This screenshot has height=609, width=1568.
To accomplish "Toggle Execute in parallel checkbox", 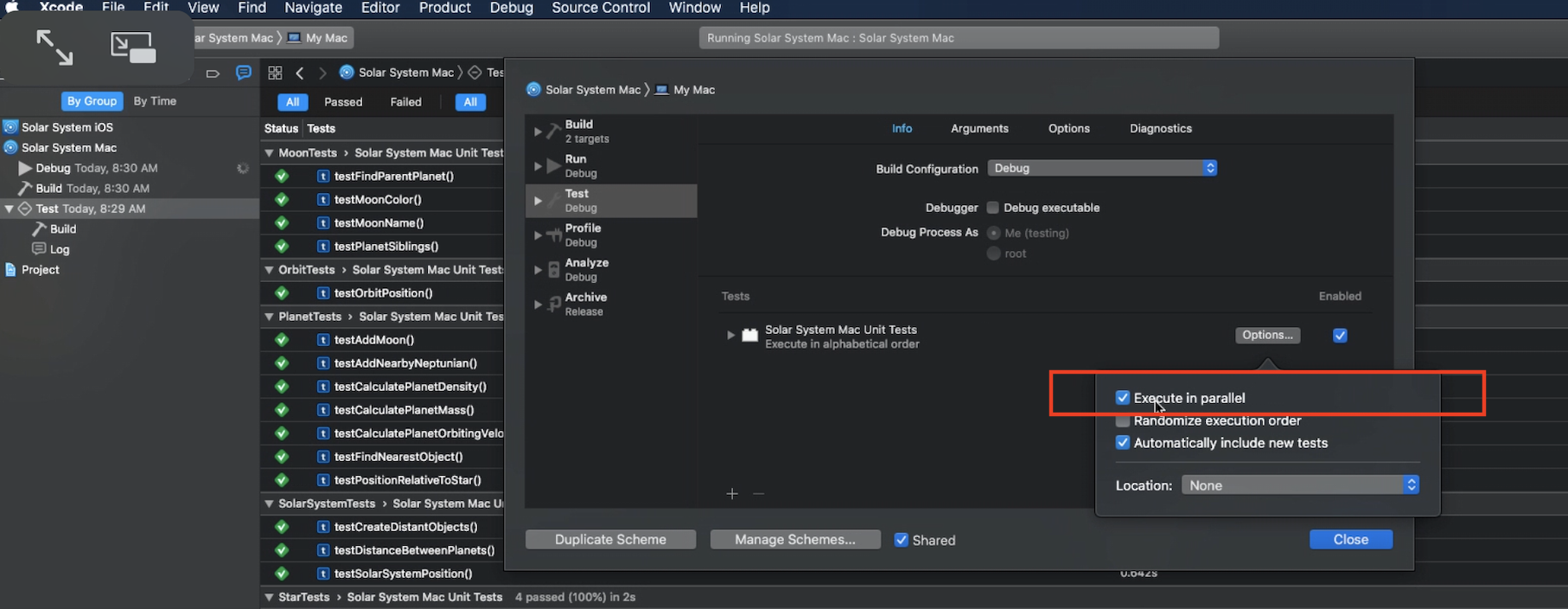I will [1122, 398].
